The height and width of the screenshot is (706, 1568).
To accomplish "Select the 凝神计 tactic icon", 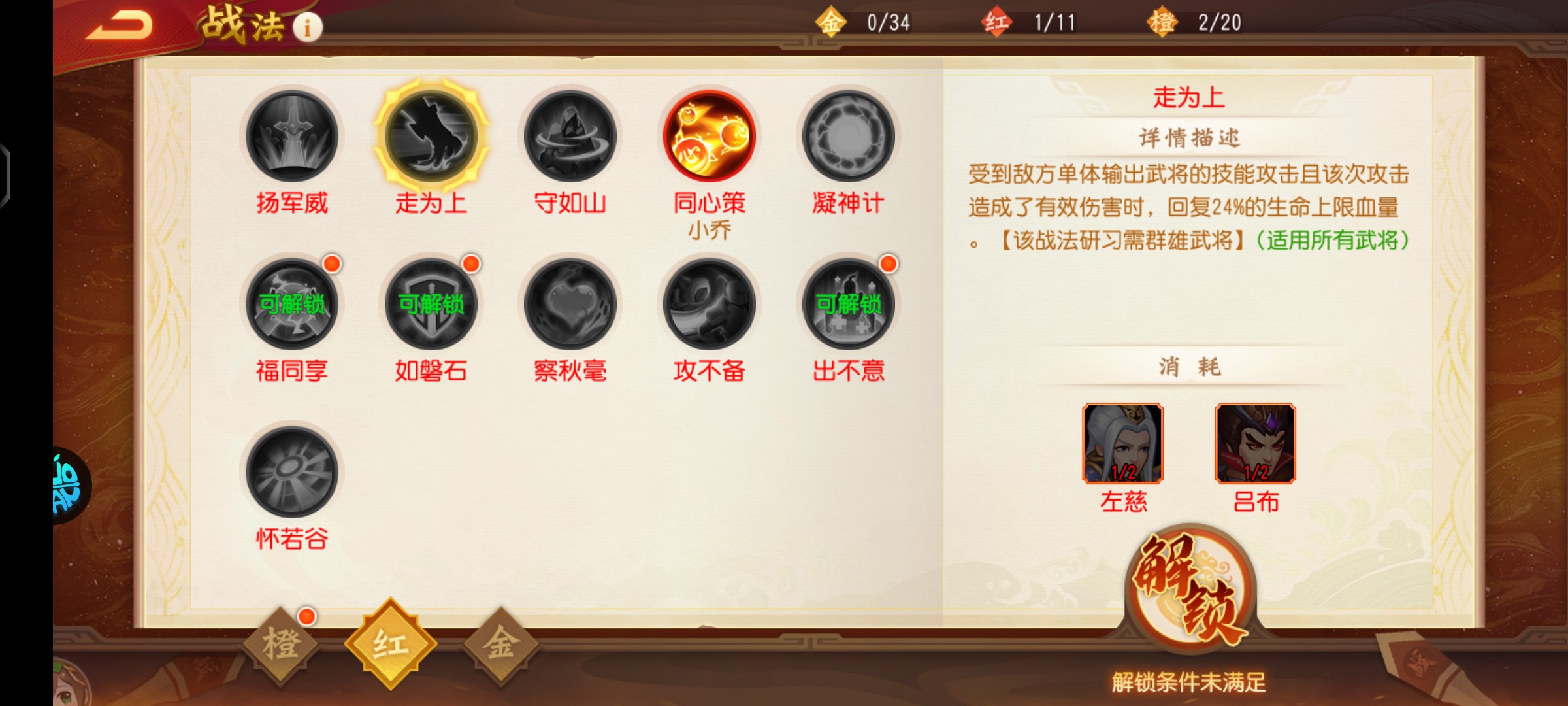I will 849,136.
